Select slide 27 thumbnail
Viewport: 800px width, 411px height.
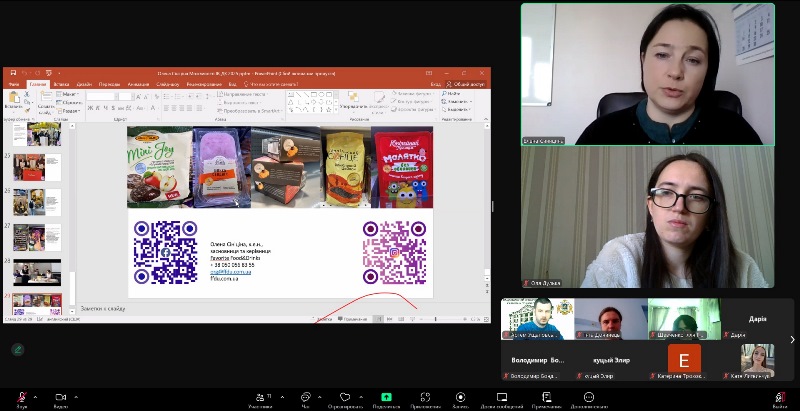click(x=37, y=237)
